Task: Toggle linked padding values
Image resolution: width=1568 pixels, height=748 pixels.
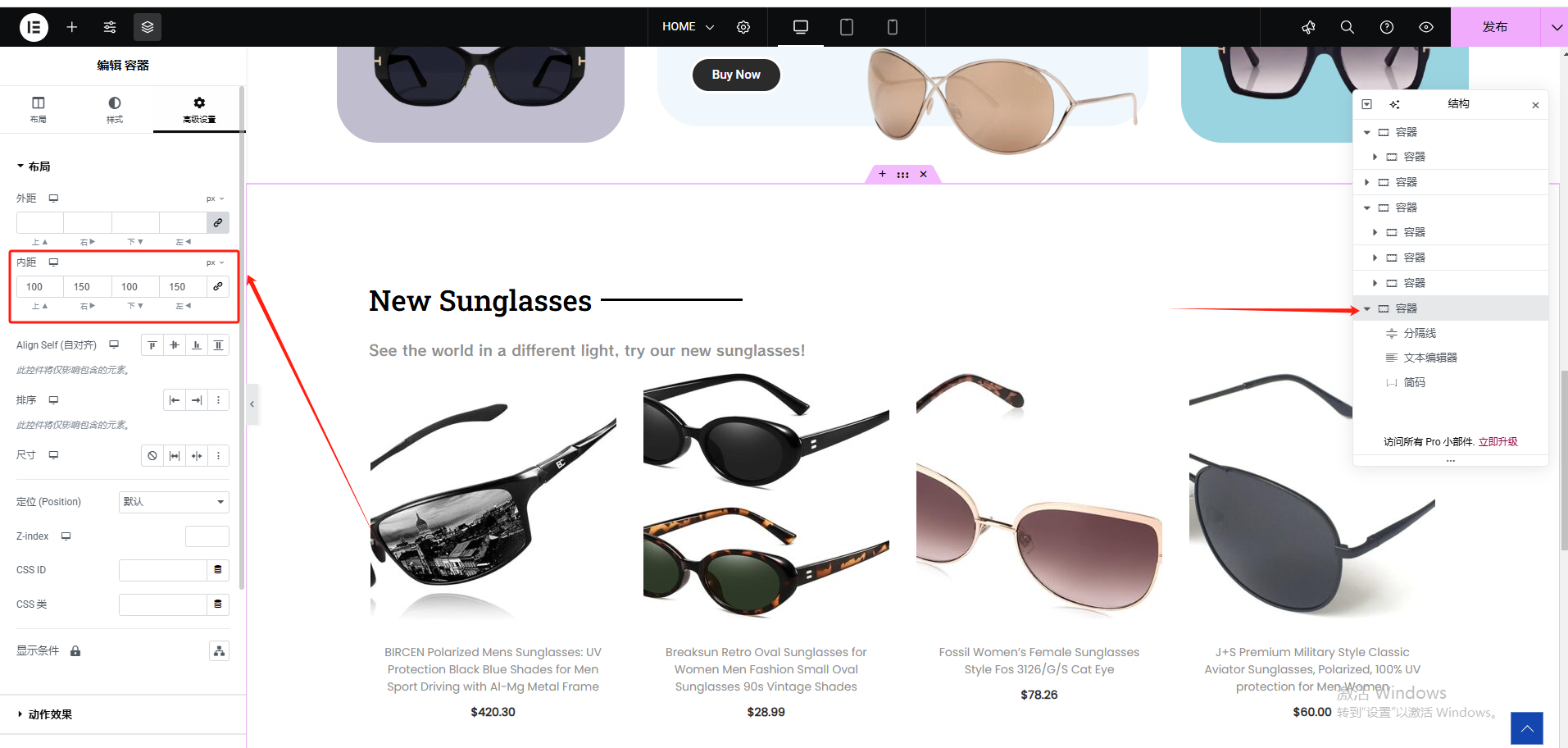Action: tap(218, 286)
